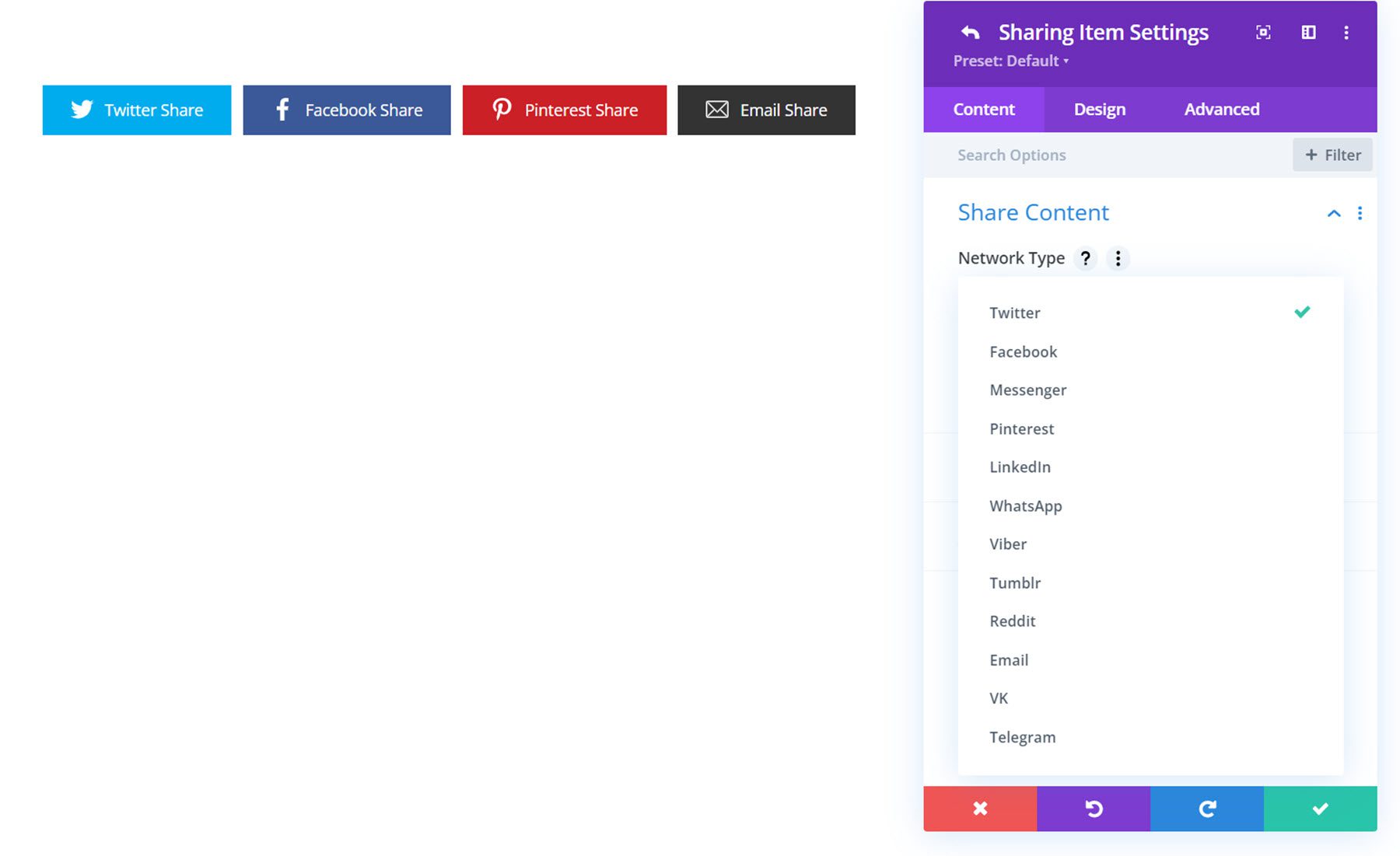Click the Filter button
Viewport: 1400px width, 856px height.
[x=1332, y=154]
